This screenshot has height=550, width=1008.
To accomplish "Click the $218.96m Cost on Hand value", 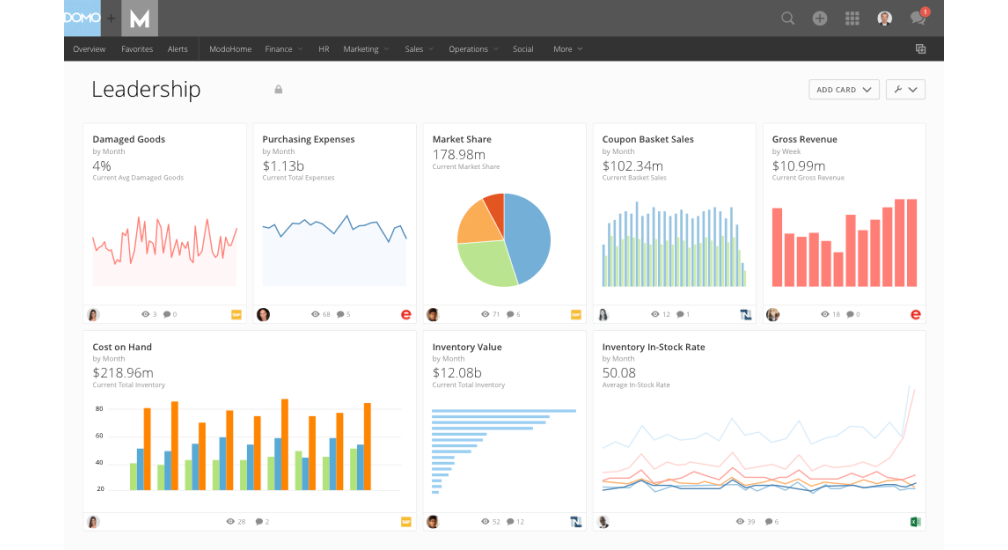I will [123, 373].
